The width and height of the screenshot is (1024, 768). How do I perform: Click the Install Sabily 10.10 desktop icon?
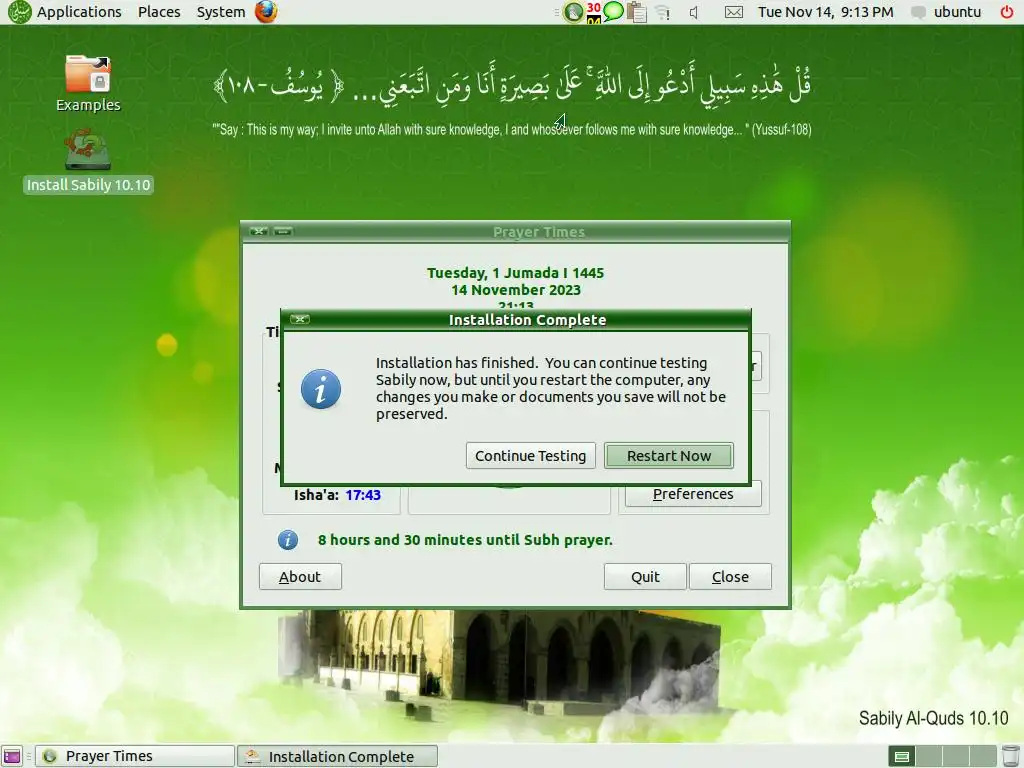pyautogui.click(x=88, y=161)
